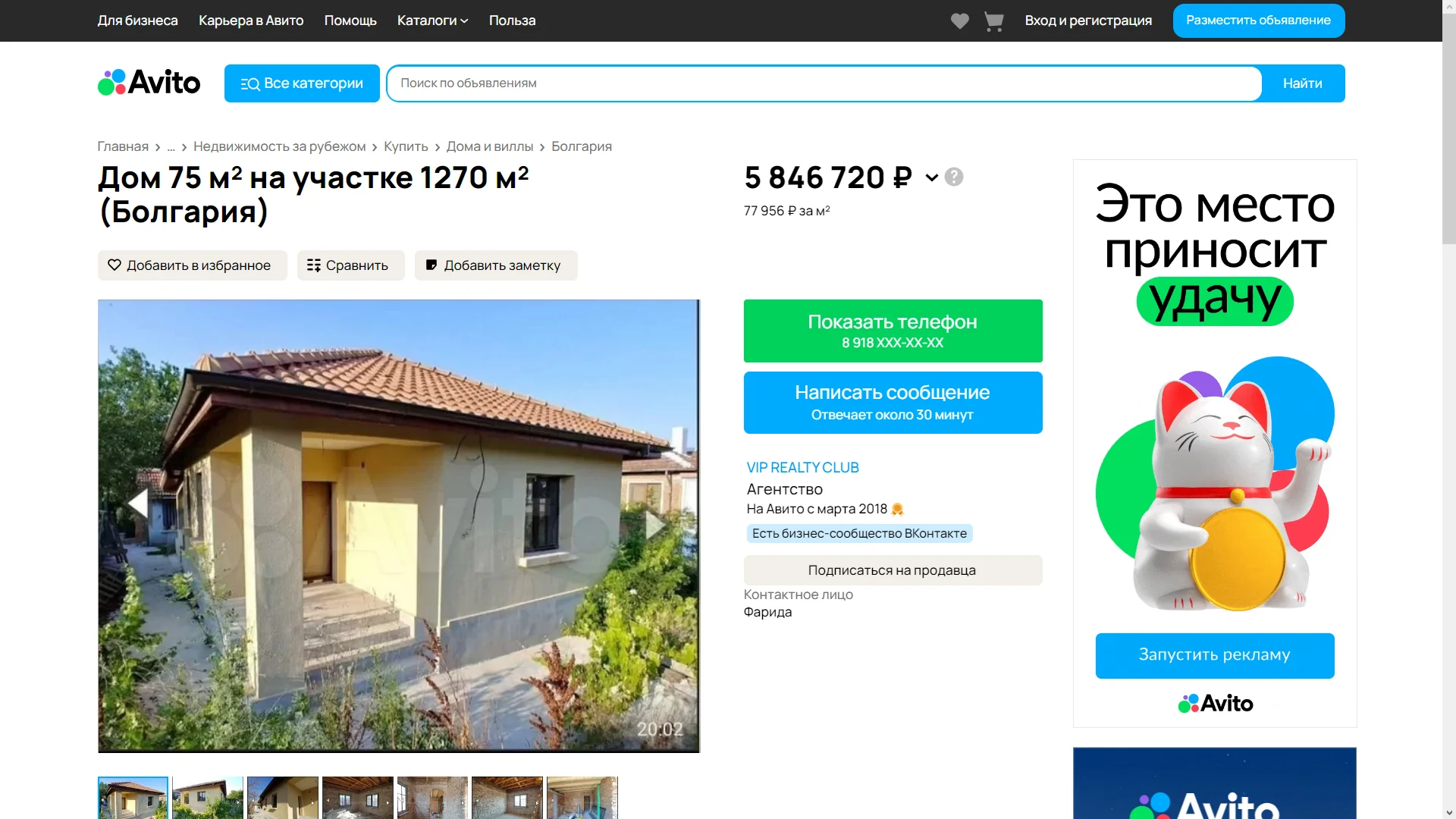The height and width of the screenshot is (819, 1456).
Task: Focus the Поиск по объявлениям search field
Action: coord(824,83)
